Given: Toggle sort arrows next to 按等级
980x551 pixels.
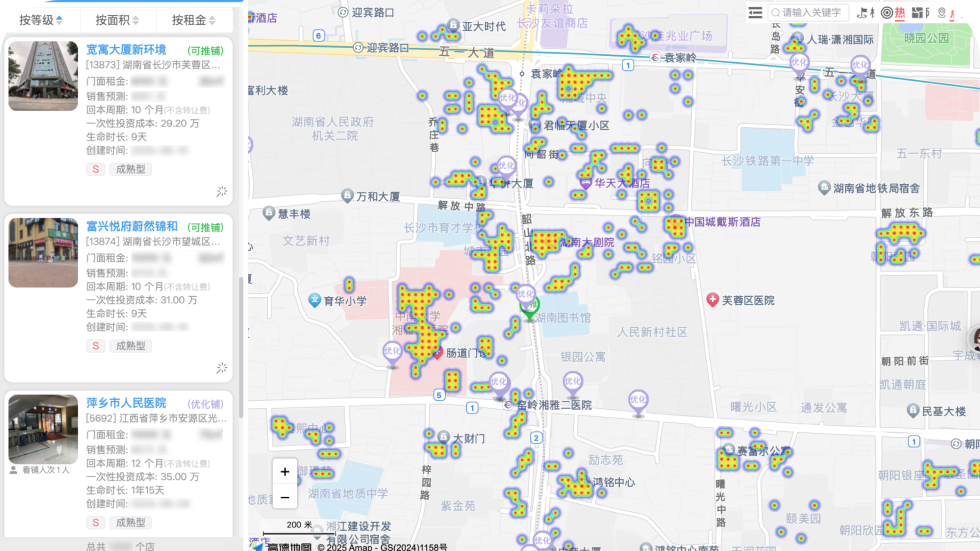Looking at the screenshot, I should 59,20.
